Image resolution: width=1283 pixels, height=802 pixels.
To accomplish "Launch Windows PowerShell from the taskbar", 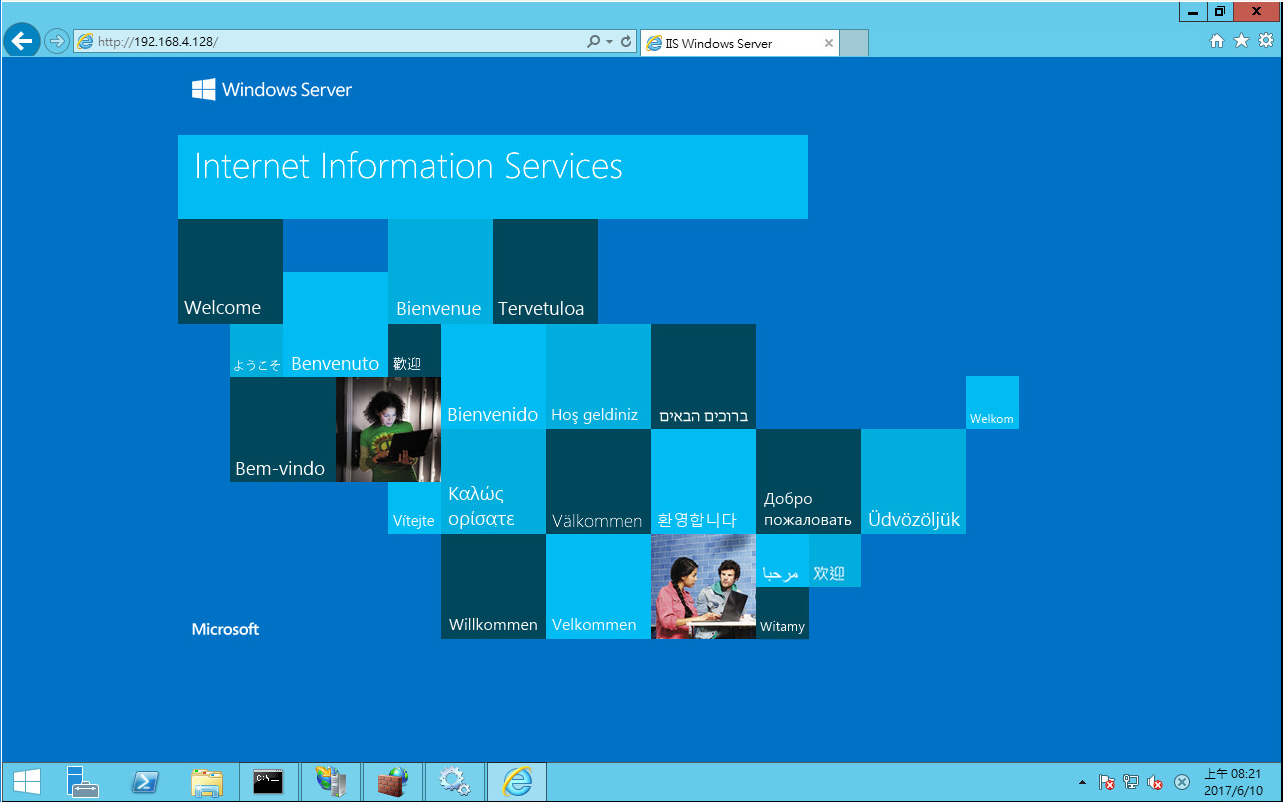I will (x=145, y=782).
